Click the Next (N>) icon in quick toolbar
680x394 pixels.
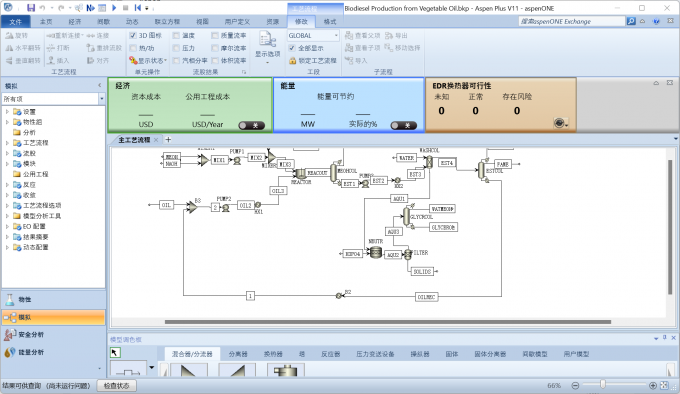[90, 8]
